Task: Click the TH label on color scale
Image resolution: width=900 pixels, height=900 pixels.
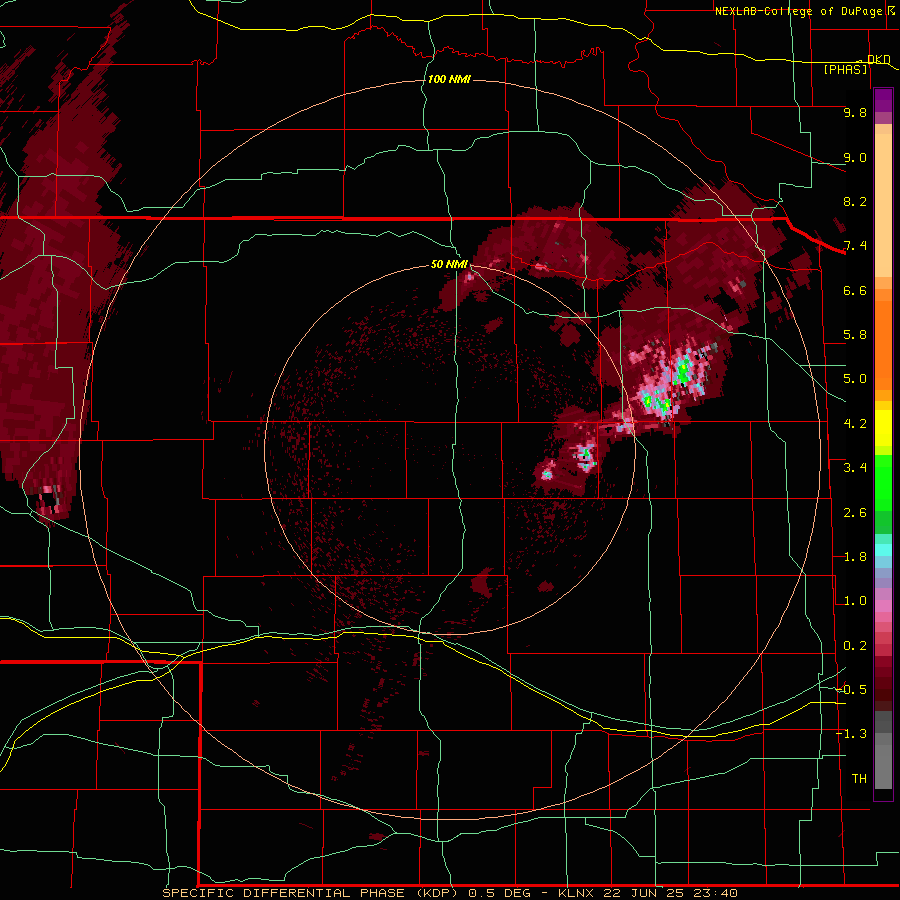Action: [859, 779]
